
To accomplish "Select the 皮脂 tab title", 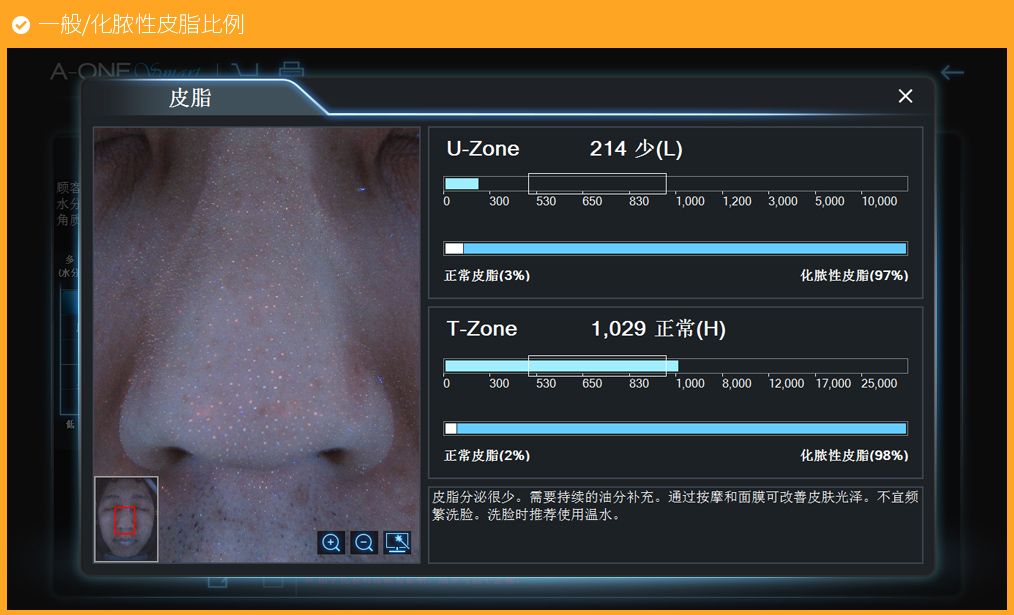I will pos(190,98).
